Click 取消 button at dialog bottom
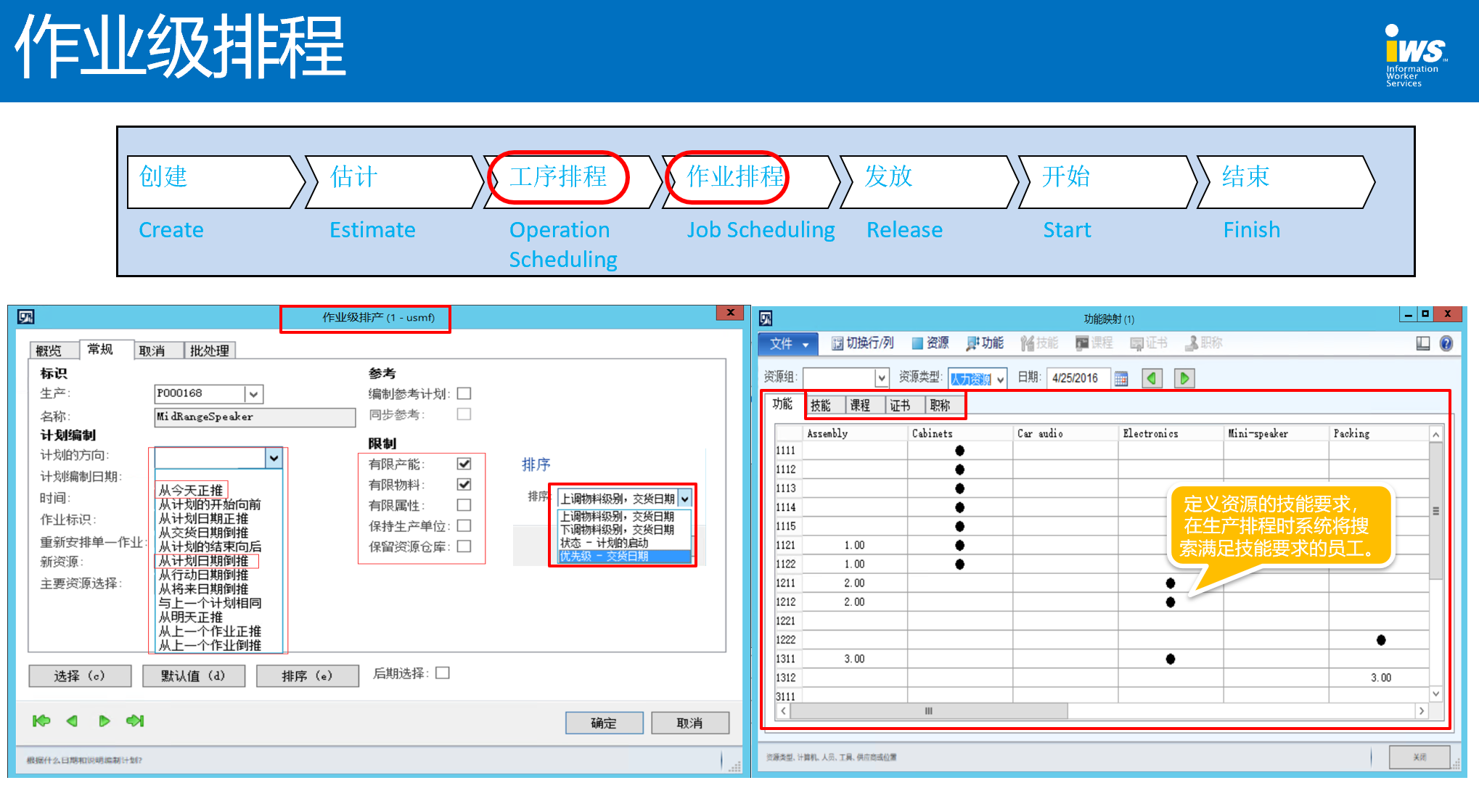1479x812 pixels. point(690,723)
